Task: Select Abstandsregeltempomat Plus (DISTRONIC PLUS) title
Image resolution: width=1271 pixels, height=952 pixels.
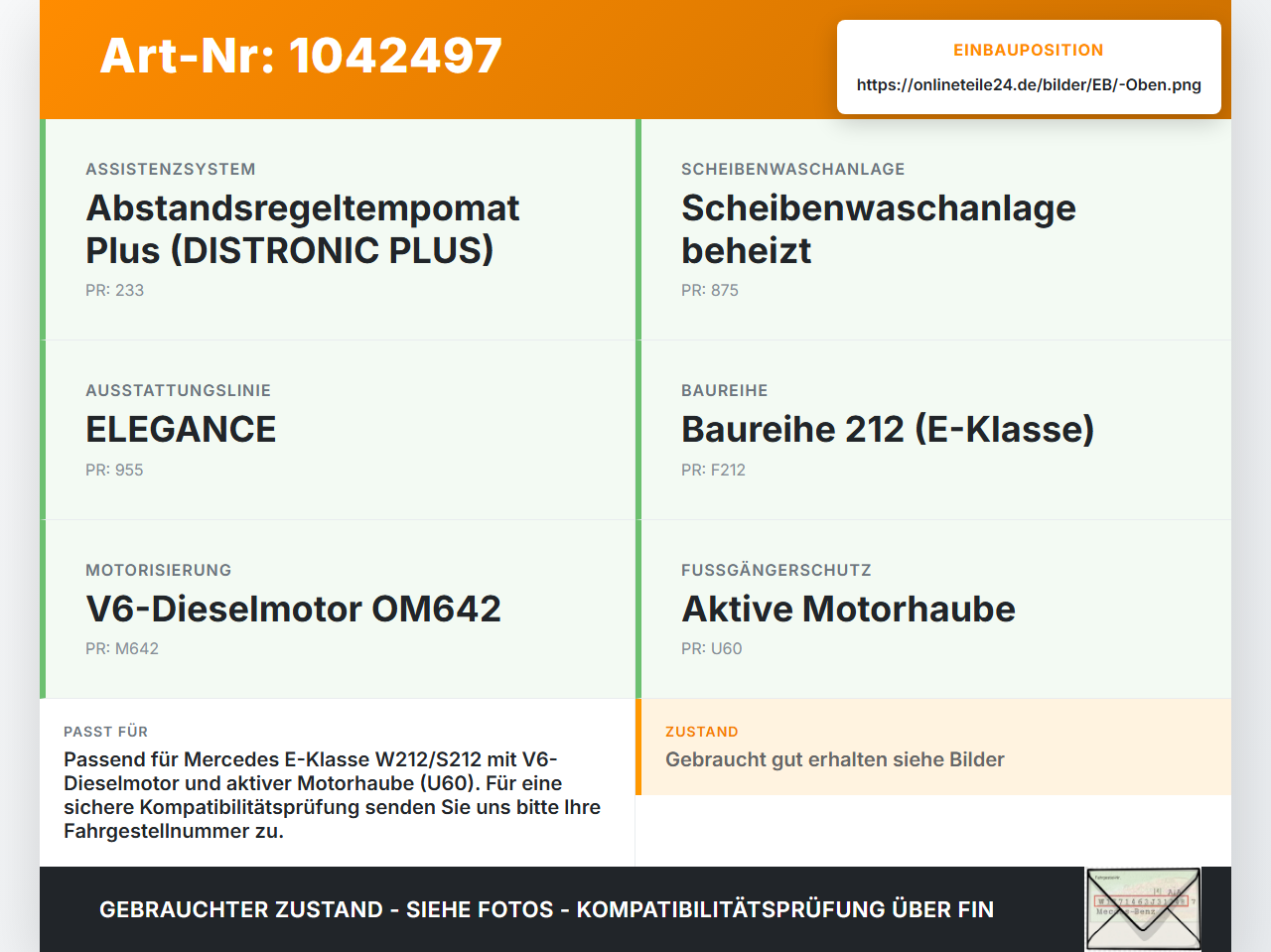Action: pos(303,228)
